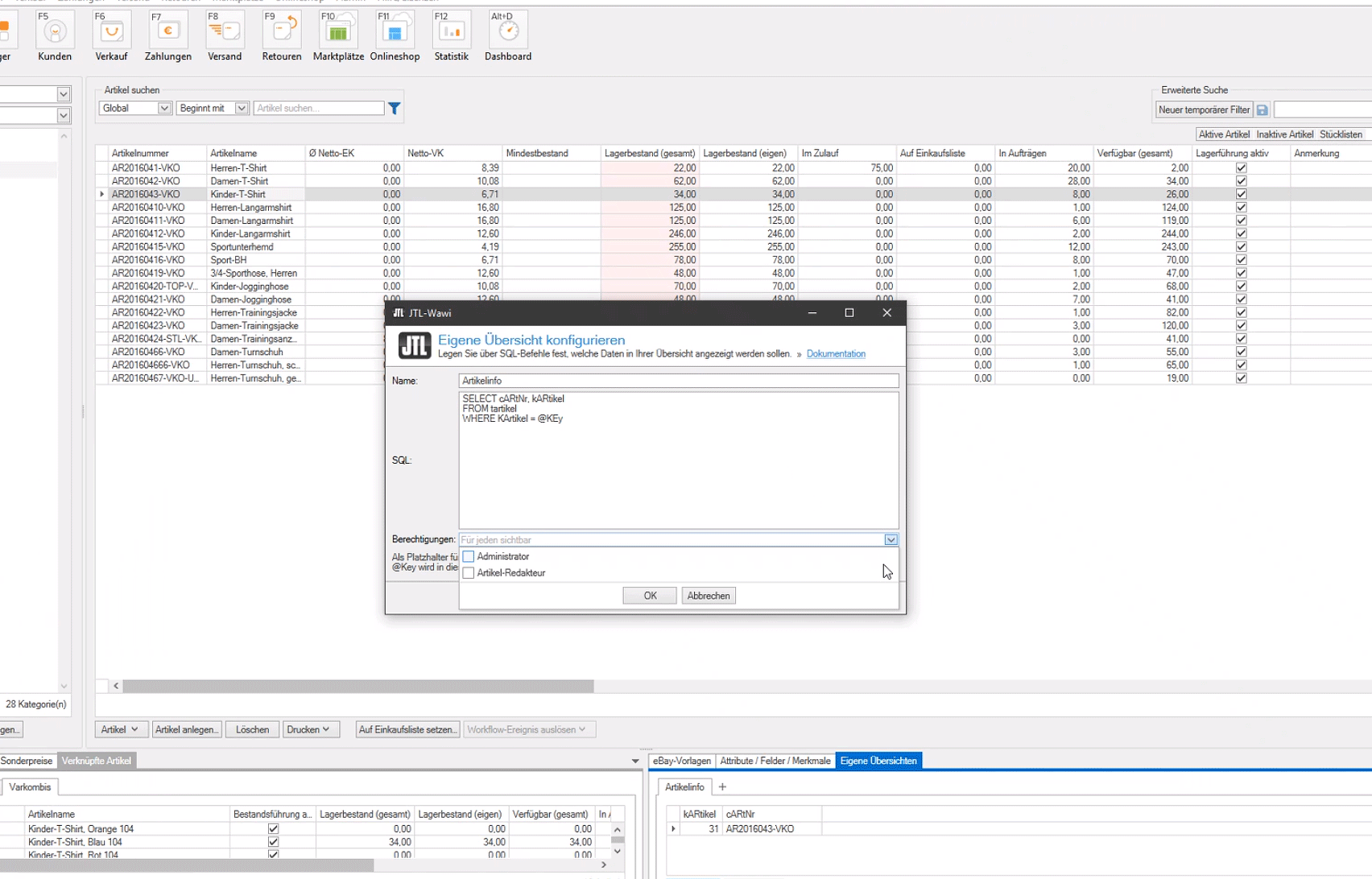The width and height of the screenshot is (1372, 879).
Task: Click the save filter disk icon
Action: coord(1262,110)
